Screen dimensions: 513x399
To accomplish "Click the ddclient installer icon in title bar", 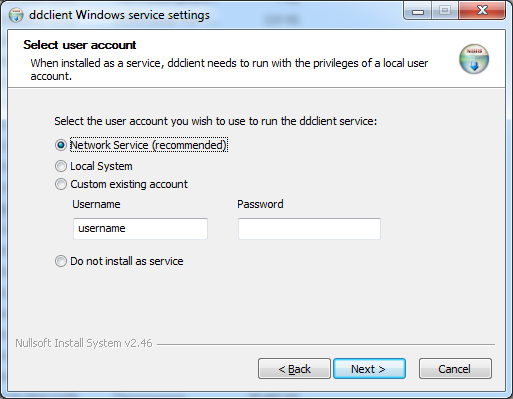I will tap(16, 15).
